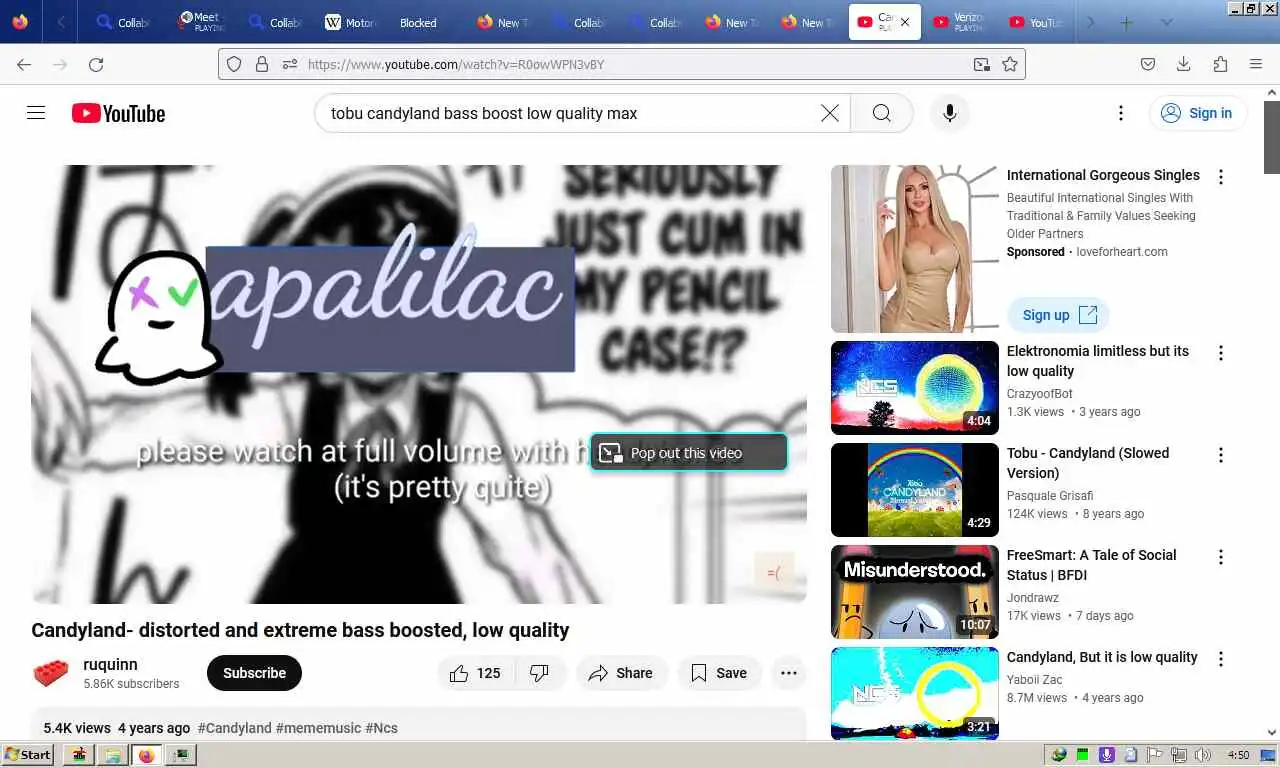The image size is (1280, 768).
Task: Open microphone tray icon
Action: coord(1106,755)
